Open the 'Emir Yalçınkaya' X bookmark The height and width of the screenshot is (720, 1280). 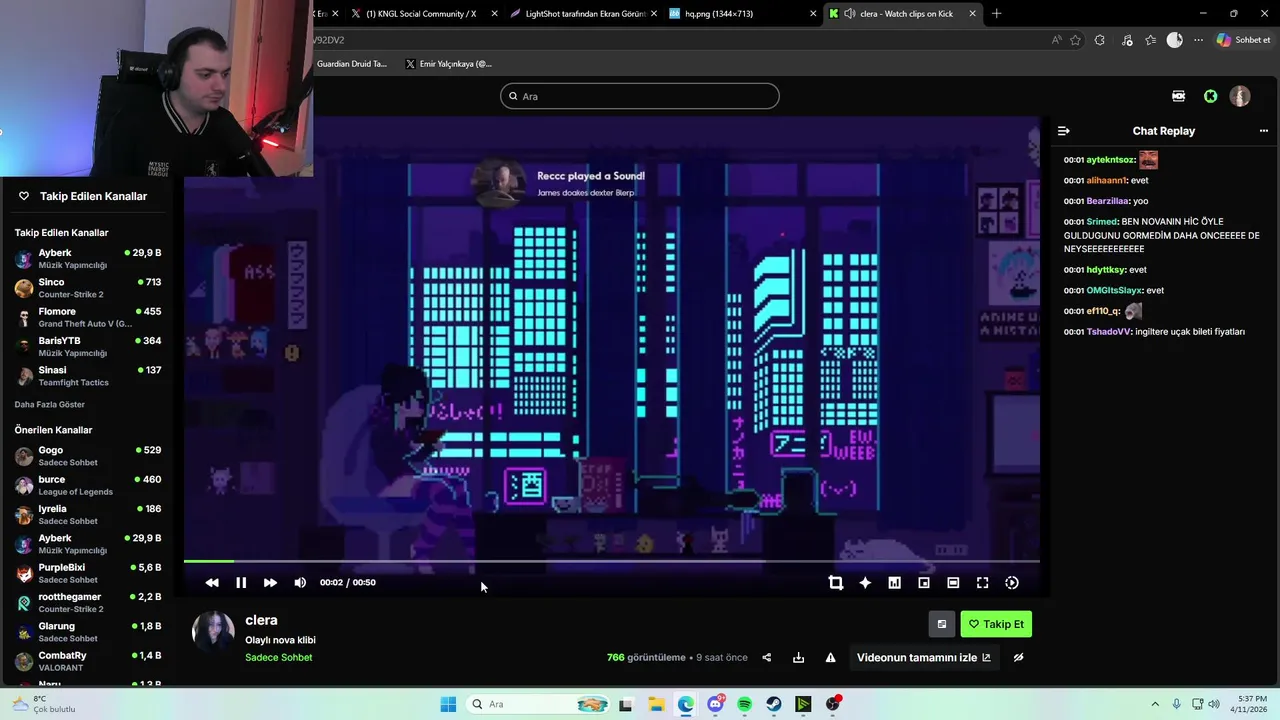449,64
